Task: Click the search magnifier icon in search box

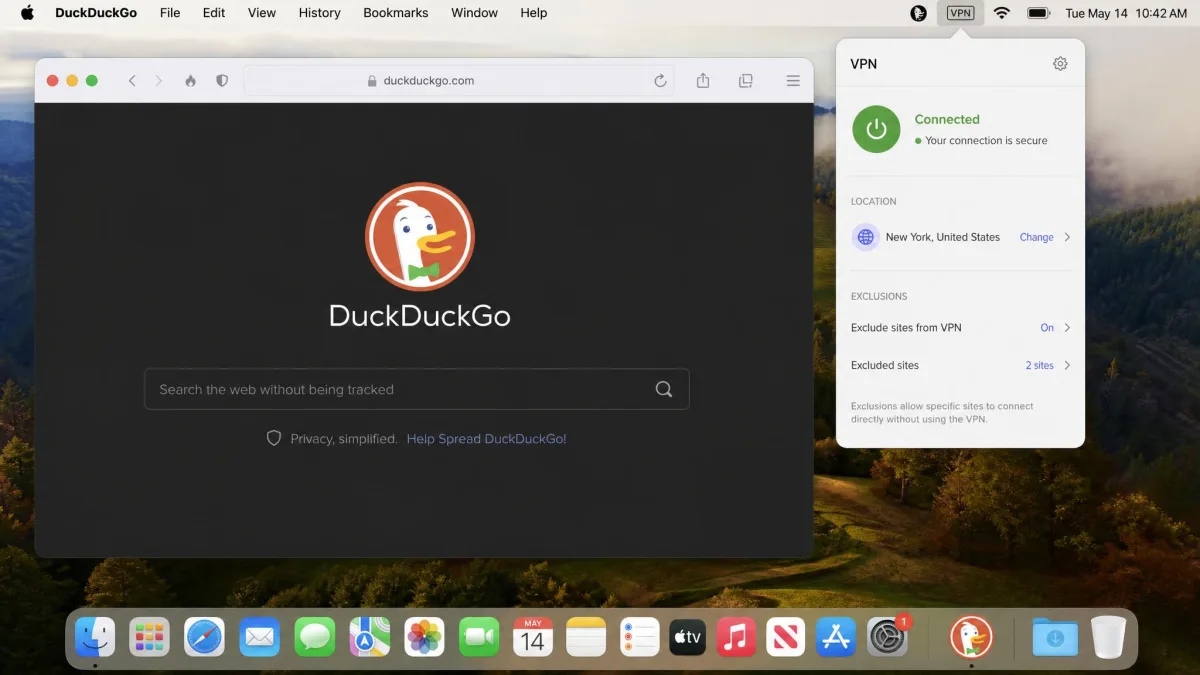Action: (664, 389)
